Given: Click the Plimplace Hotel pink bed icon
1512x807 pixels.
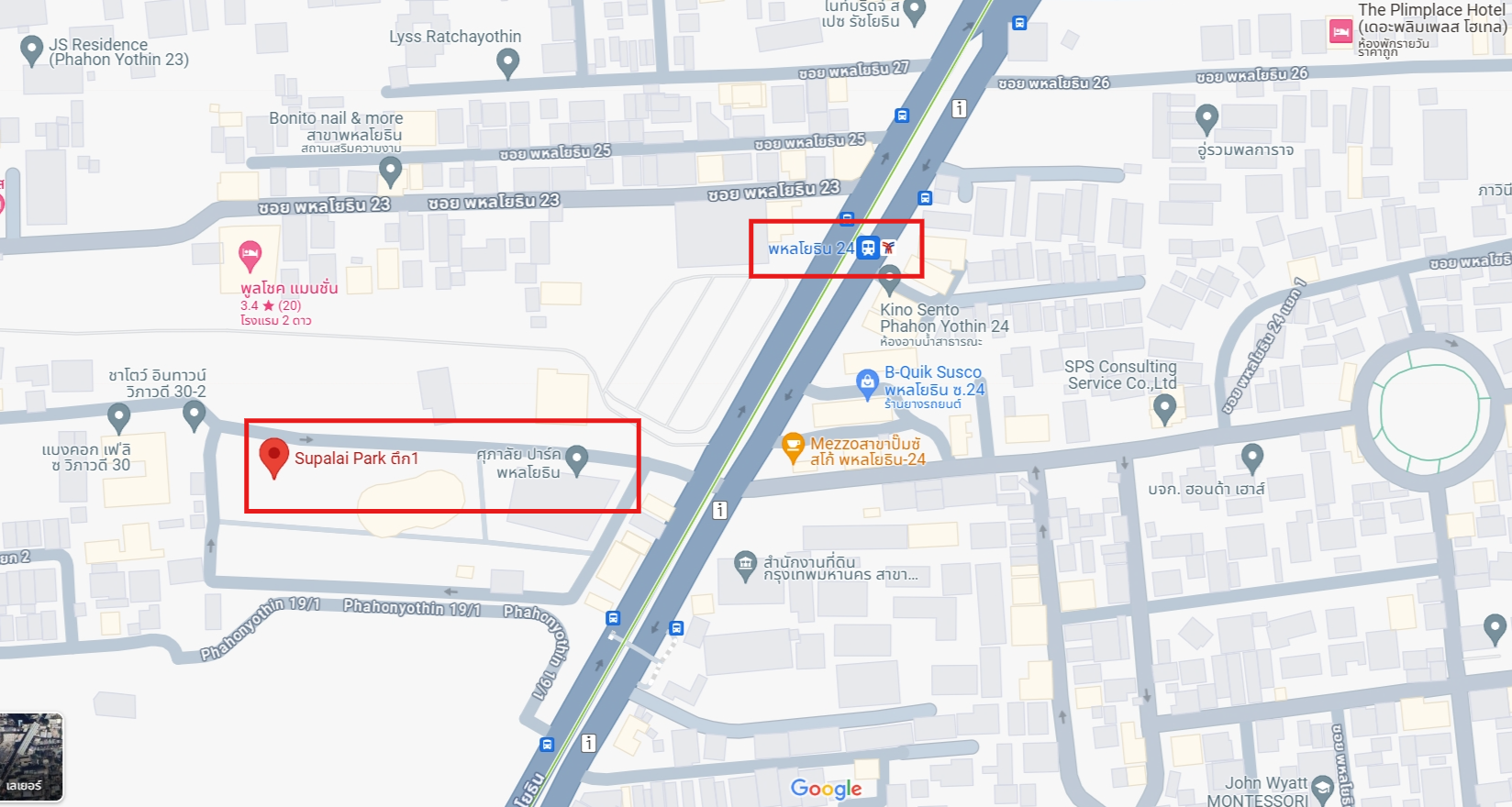Looking at the screenshot, I should tap(1340, 32).
